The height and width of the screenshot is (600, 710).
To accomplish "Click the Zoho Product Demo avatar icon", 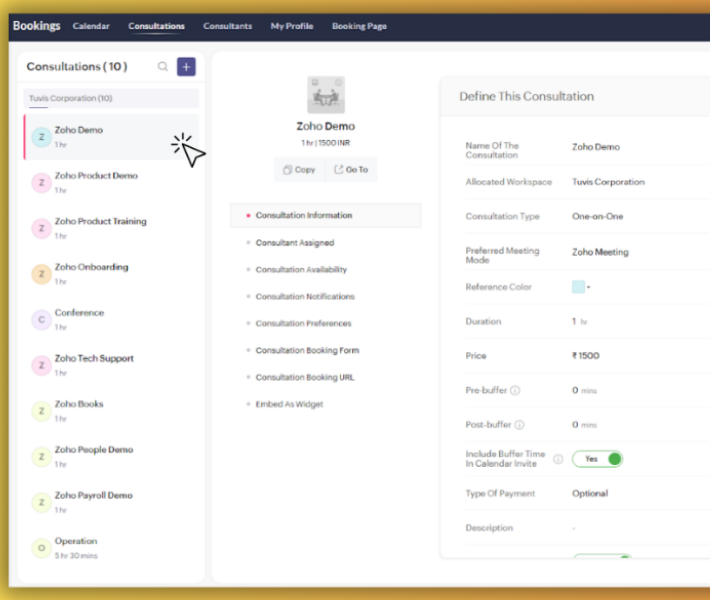I will point(41,182).
